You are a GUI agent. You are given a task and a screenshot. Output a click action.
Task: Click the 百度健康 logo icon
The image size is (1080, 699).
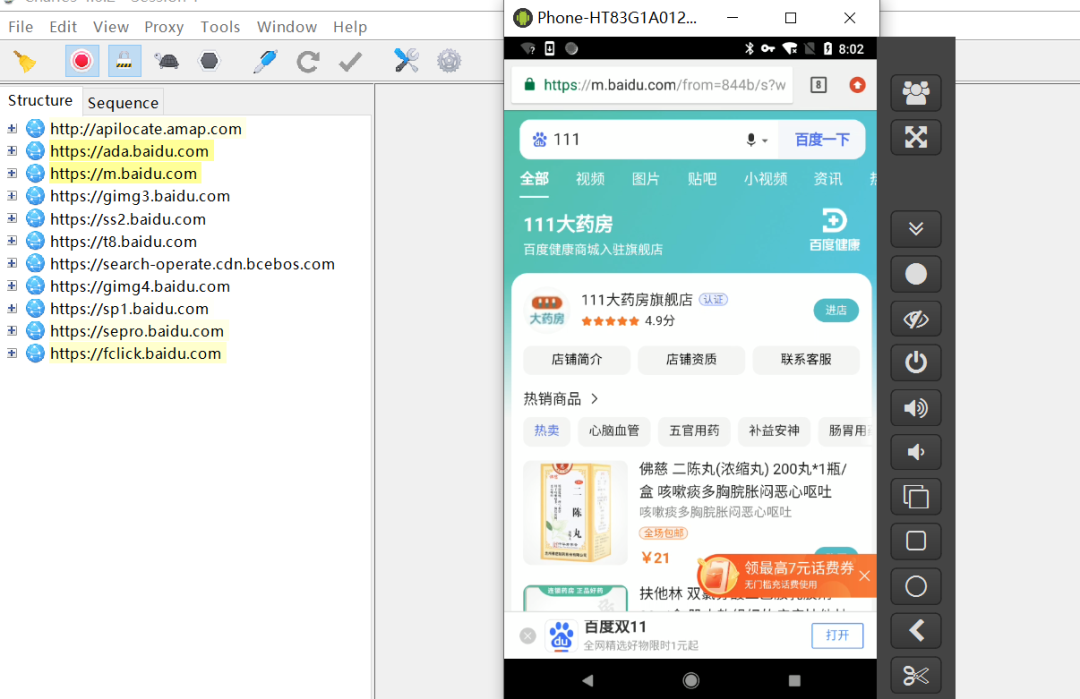(x=834, y=230)
